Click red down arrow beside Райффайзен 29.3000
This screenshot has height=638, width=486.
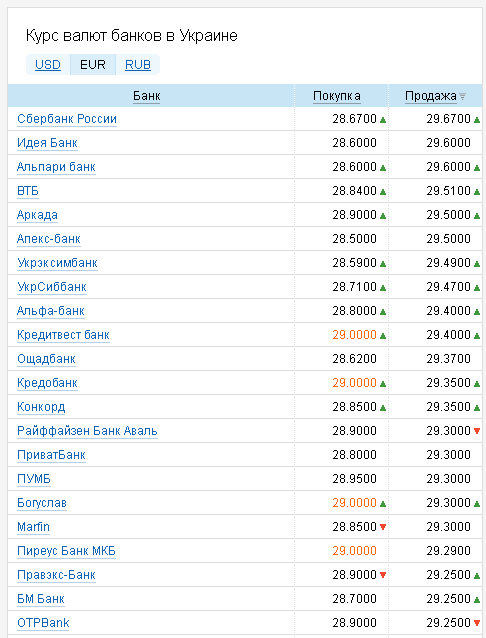click(477, 431)
